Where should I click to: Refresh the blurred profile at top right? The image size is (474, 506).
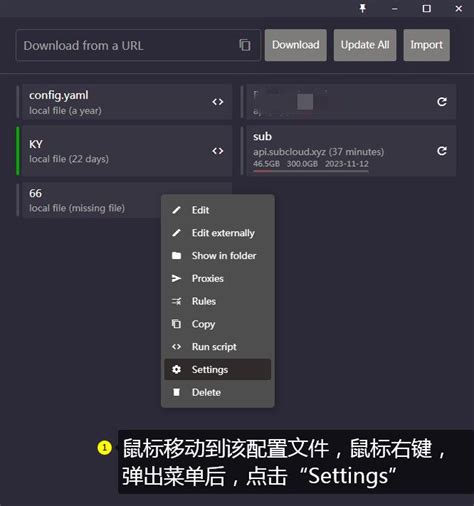pyautogui.click(x=442, y=102)
